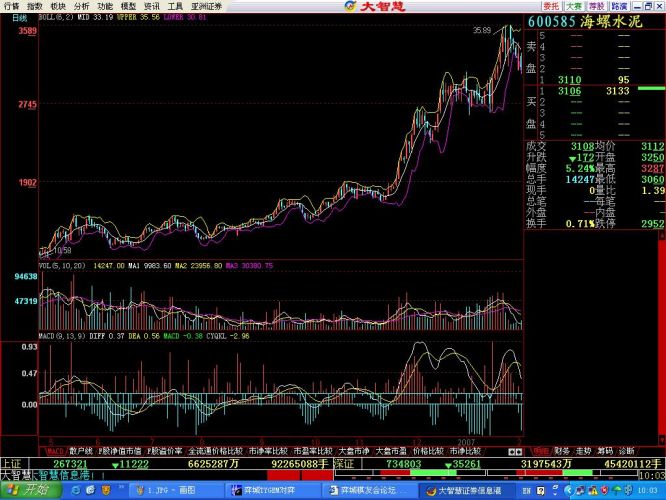Click the 委托 button at top right
The height and width of the screenshot is (500, 666).
551,6
